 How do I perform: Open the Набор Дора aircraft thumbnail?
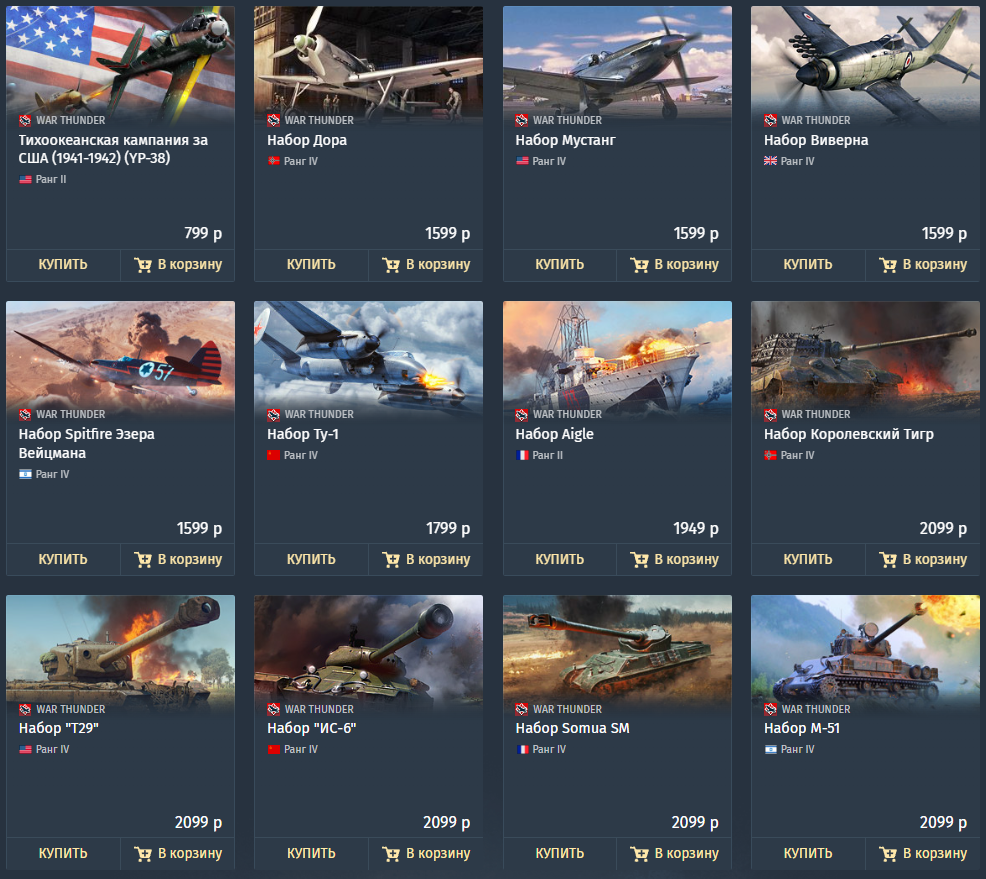point(368,63)
